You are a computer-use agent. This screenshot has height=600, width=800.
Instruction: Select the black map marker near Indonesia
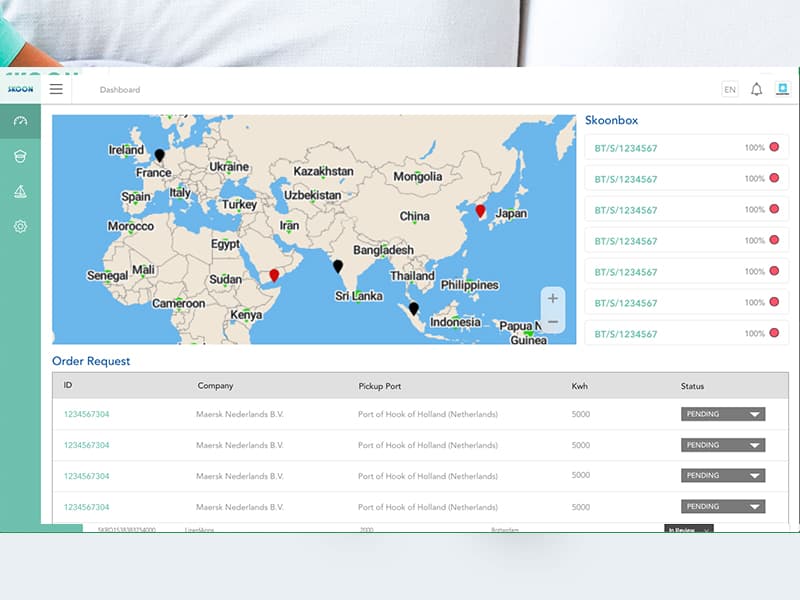[x=414, y=308]
